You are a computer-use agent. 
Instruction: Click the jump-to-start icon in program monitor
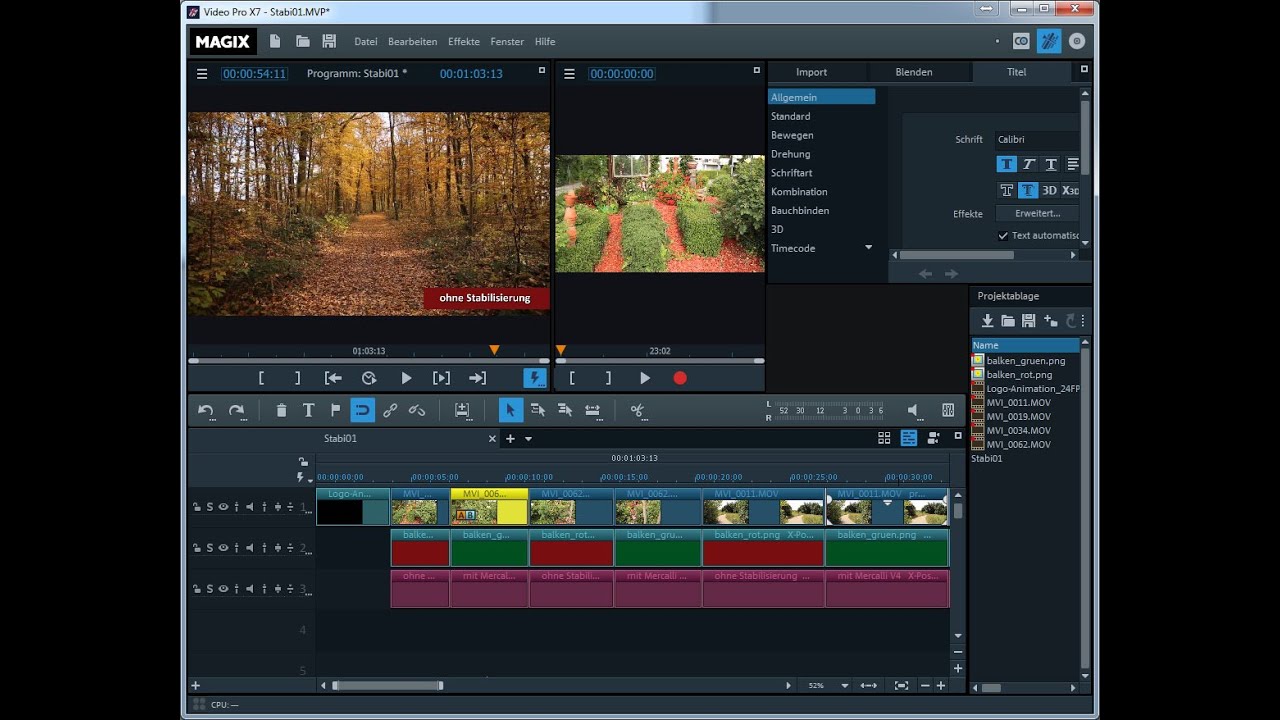click(333, 378)
